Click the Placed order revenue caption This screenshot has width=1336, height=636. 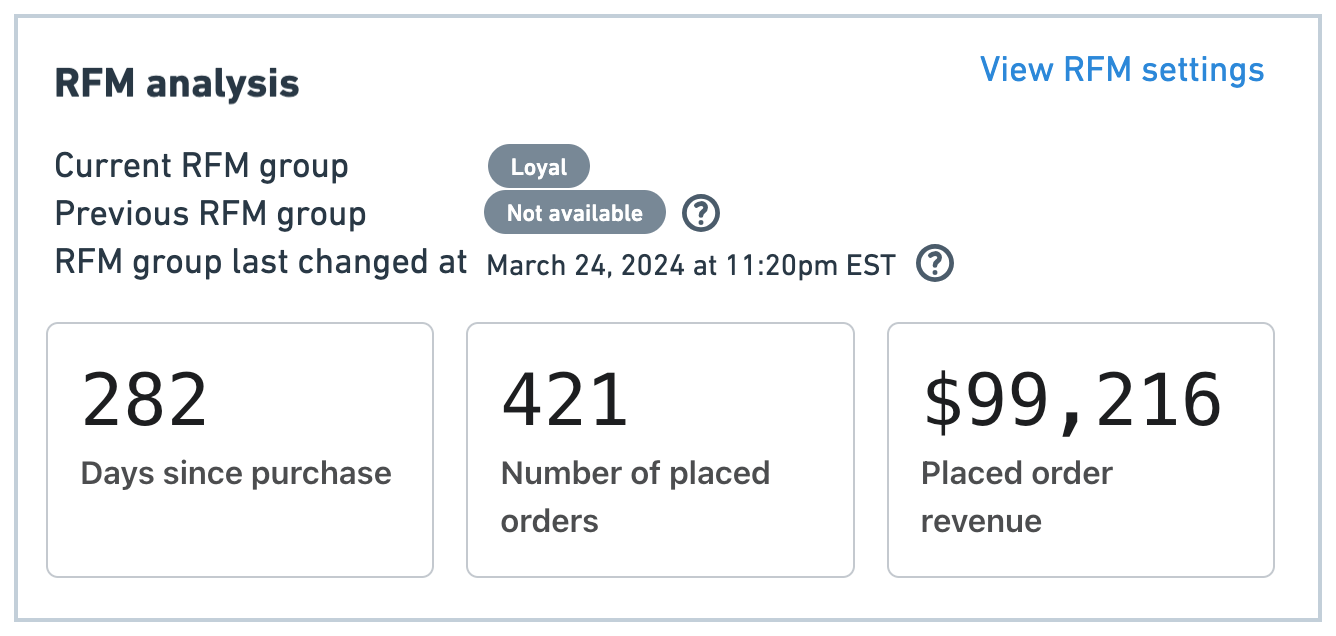point(1016,496)
